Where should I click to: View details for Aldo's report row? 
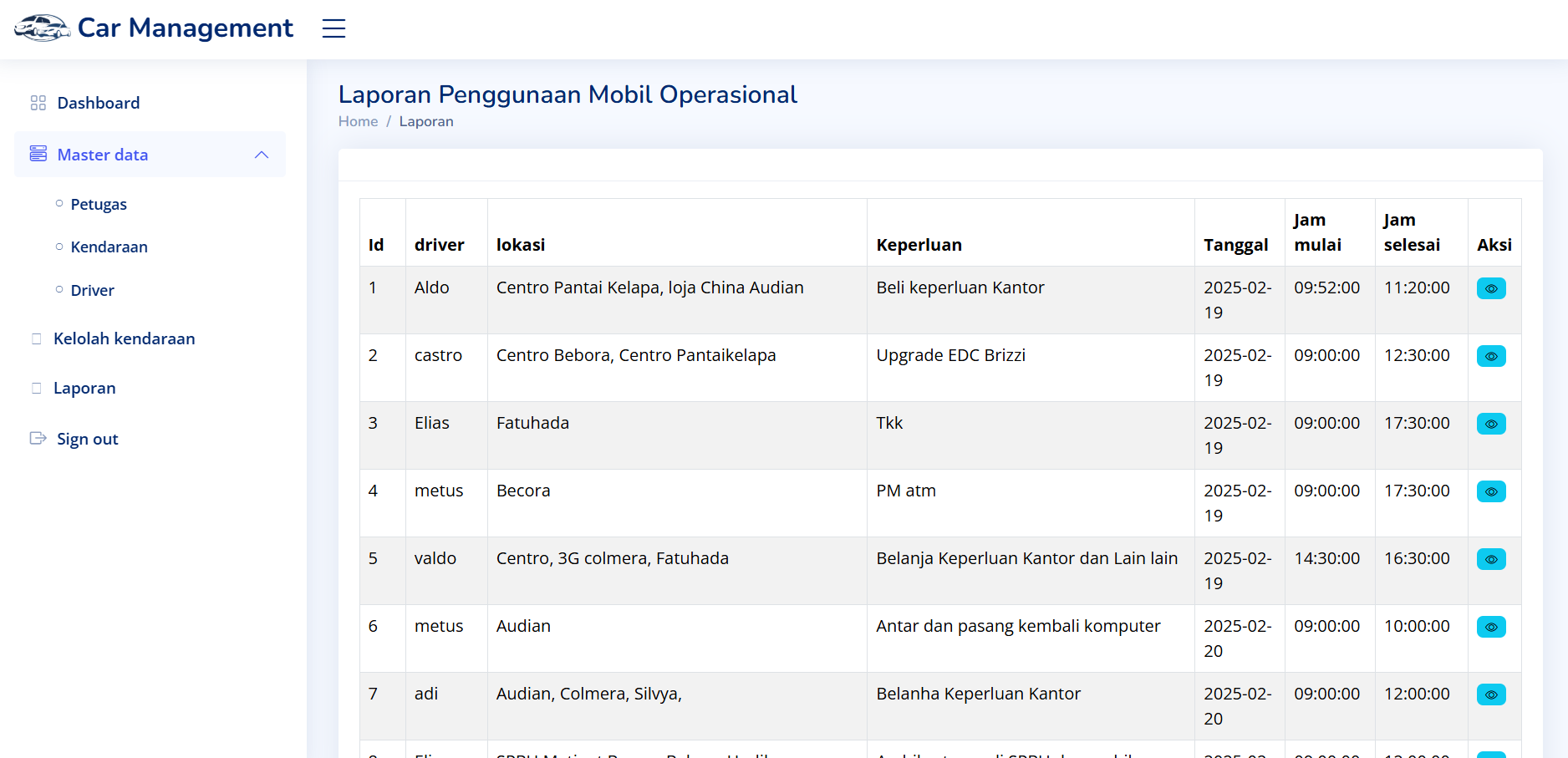coord(1491,288)
